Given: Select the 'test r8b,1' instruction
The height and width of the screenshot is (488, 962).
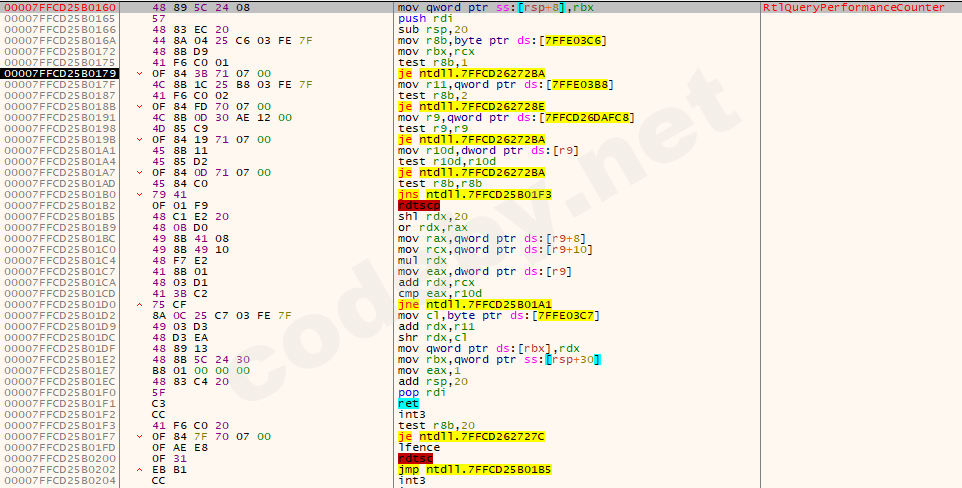Looking at the screenshot, I should tap(431, 63).
